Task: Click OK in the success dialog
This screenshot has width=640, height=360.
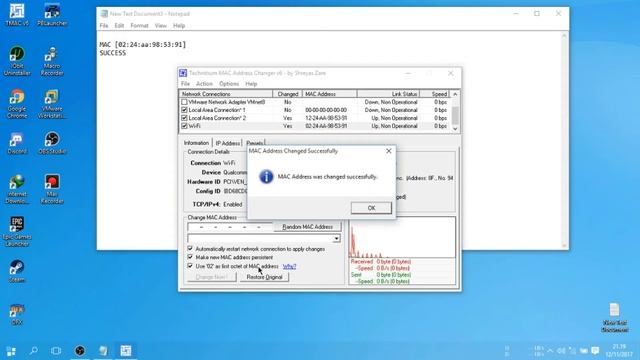Action: coord(371,208)
